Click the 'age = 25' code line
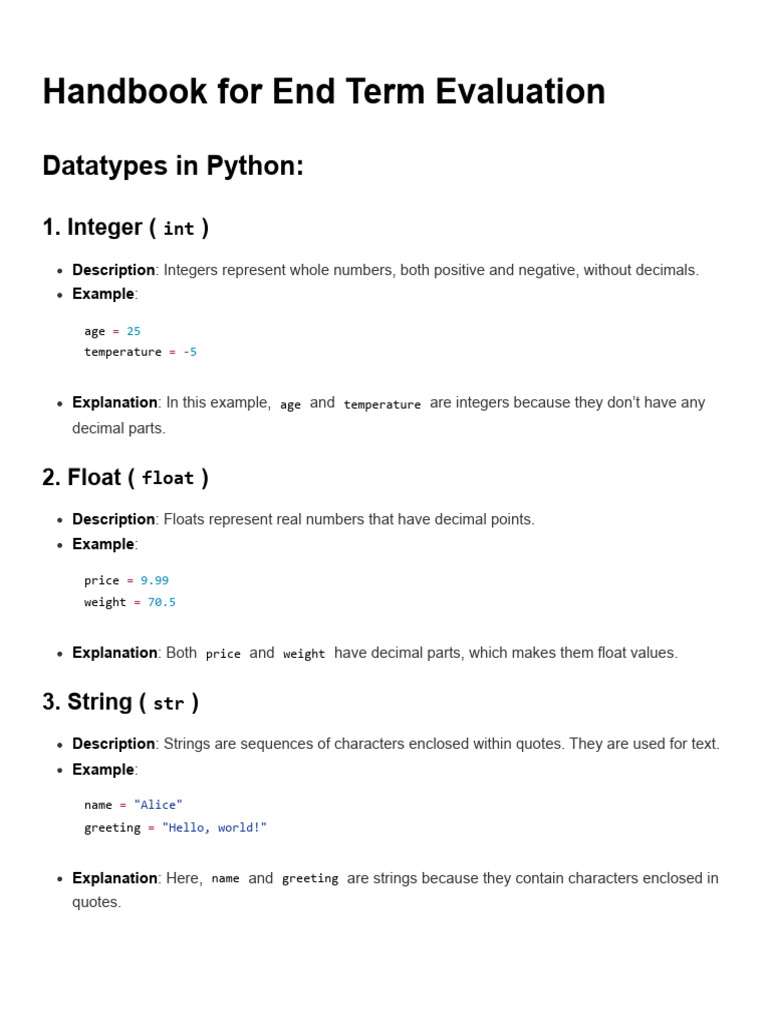Viewport: 768px width, 1024px height. click(x=112, y=331)
